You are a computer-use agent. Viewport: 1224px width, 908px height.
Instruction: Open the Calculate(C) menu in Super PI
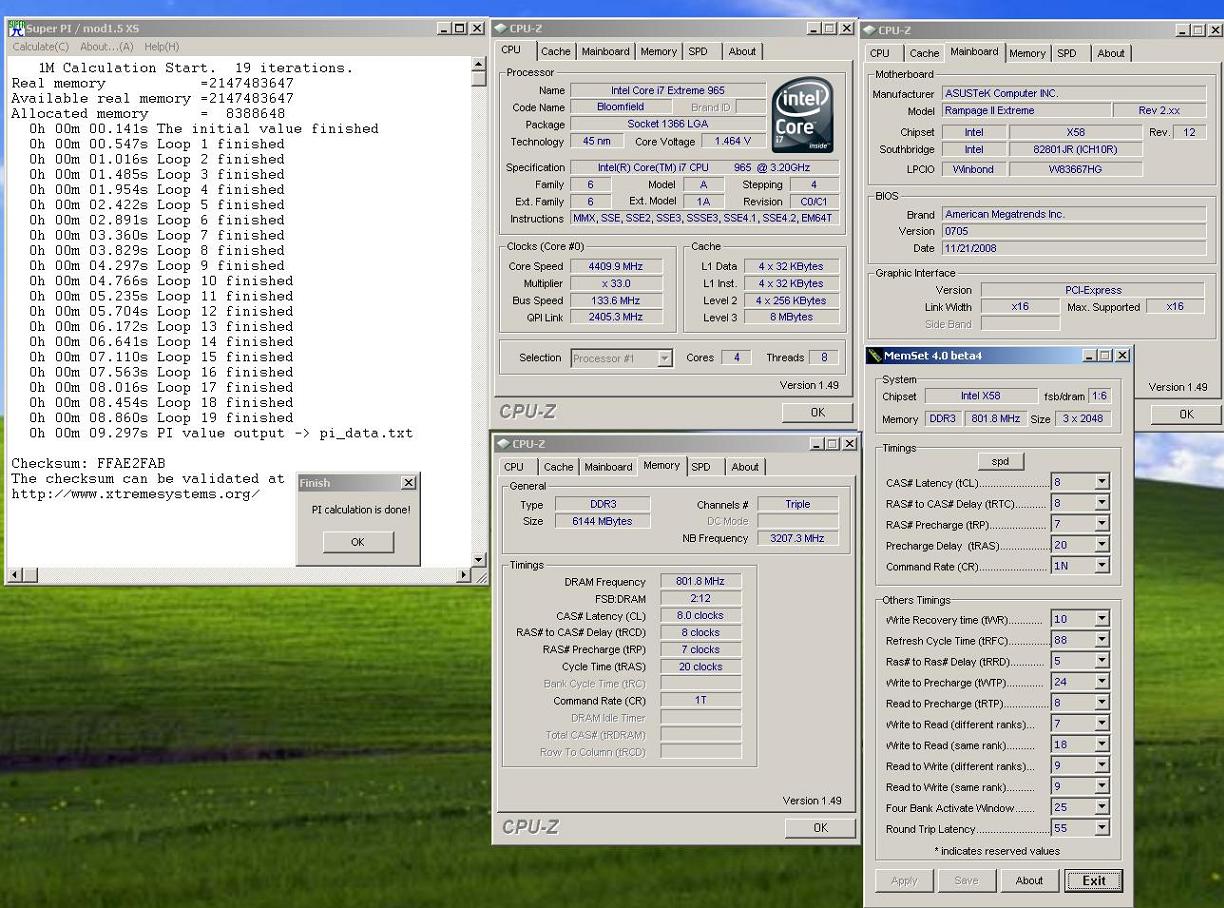coord(40,46)
